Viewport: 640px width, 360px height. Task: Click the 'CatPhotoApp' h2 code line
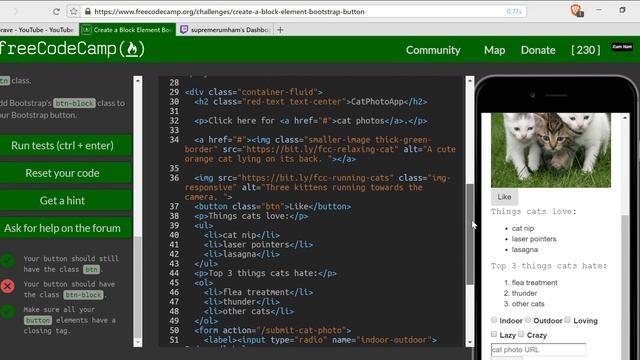coord(311,102)
